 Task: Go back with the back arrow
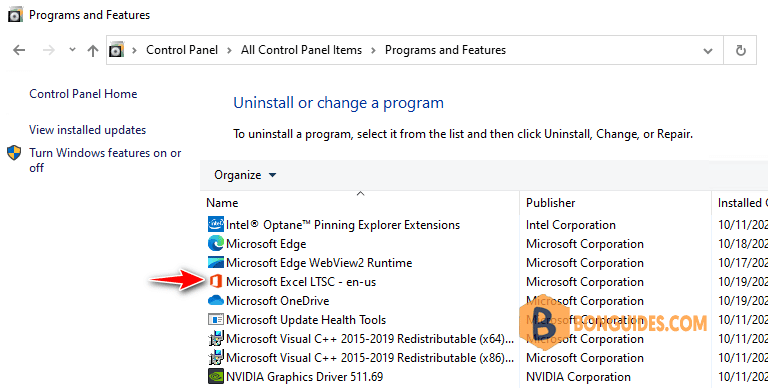[x=19, y=50]
